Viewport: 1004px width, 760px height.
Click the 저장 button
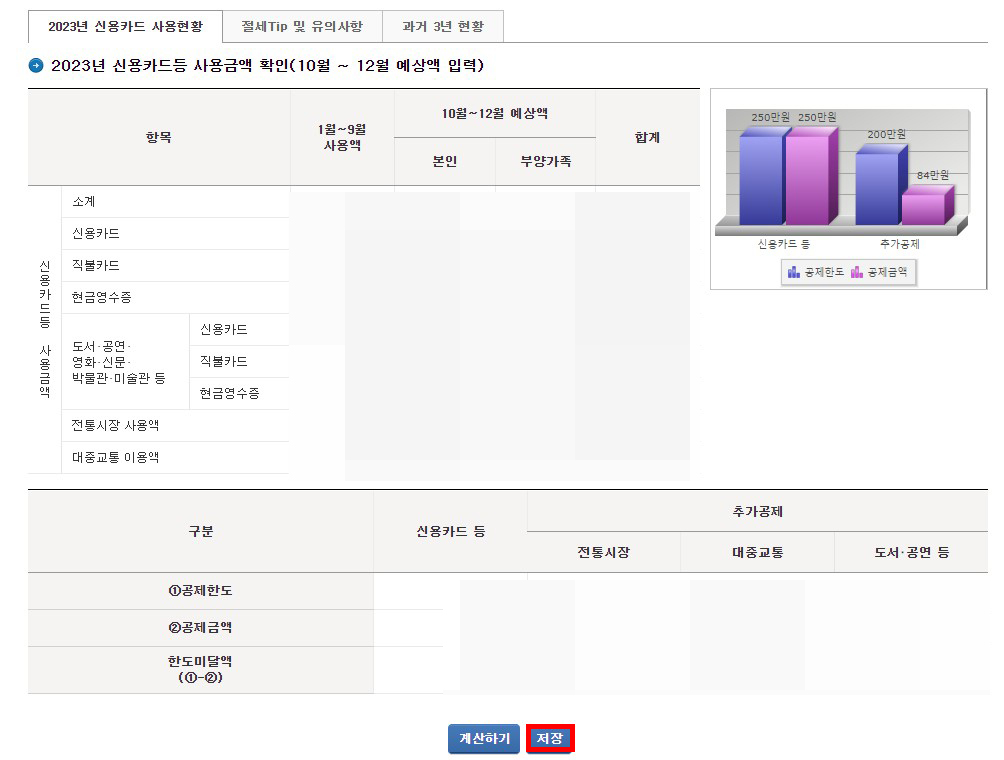tap(550, 738)
